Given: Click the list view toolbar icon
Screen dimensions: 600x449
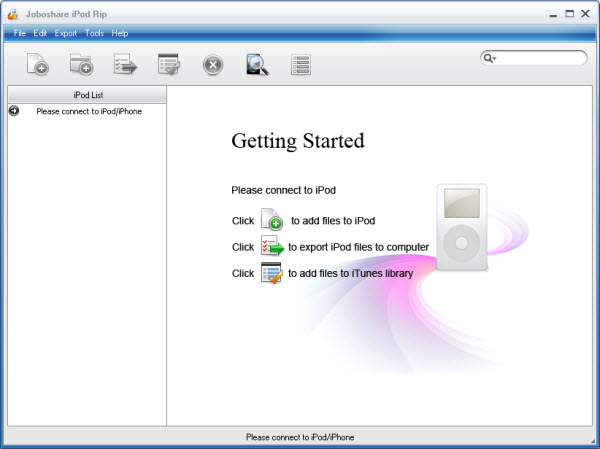Looking at the screenshot, I should coord(301,65).
